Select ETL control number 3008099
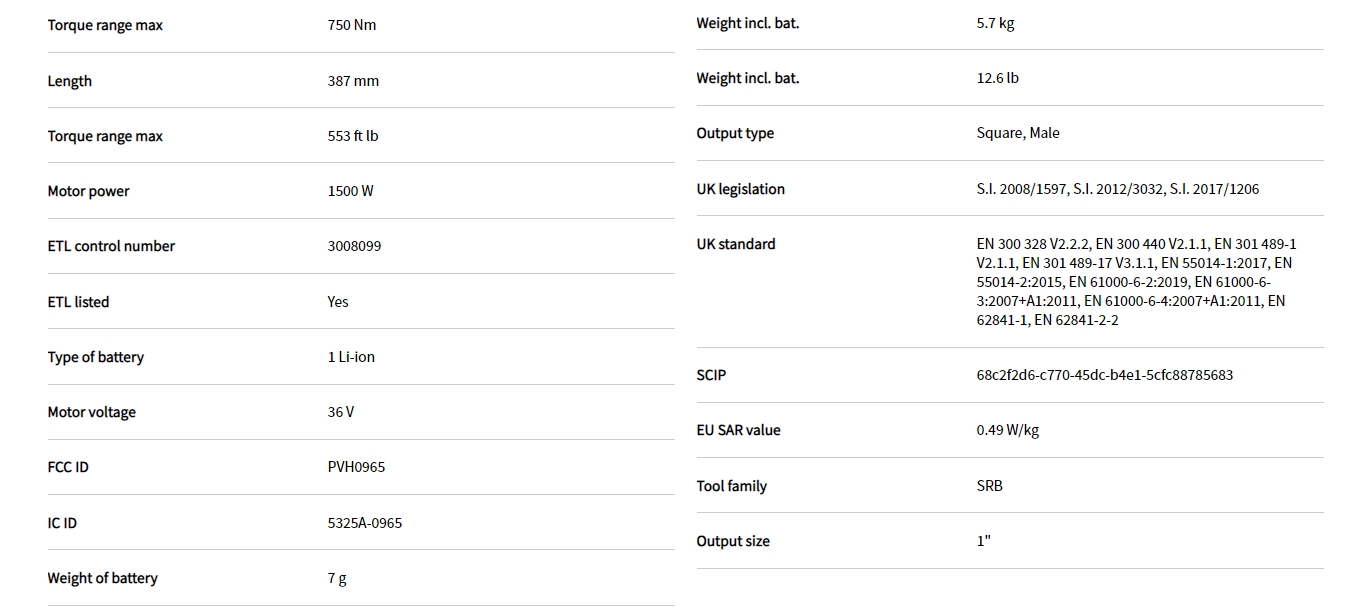 (354, 246)
